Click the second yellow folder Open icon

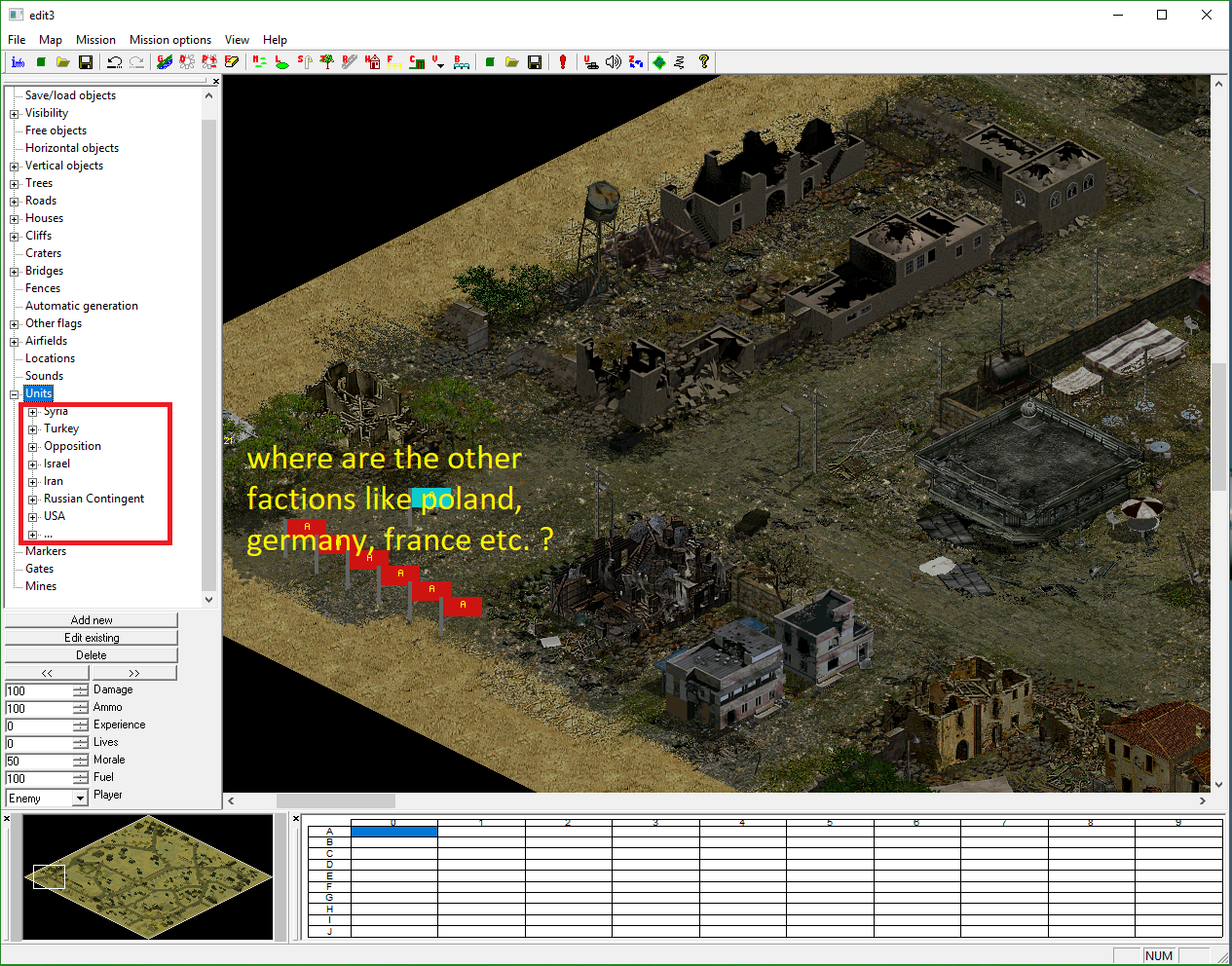point(512,62)
